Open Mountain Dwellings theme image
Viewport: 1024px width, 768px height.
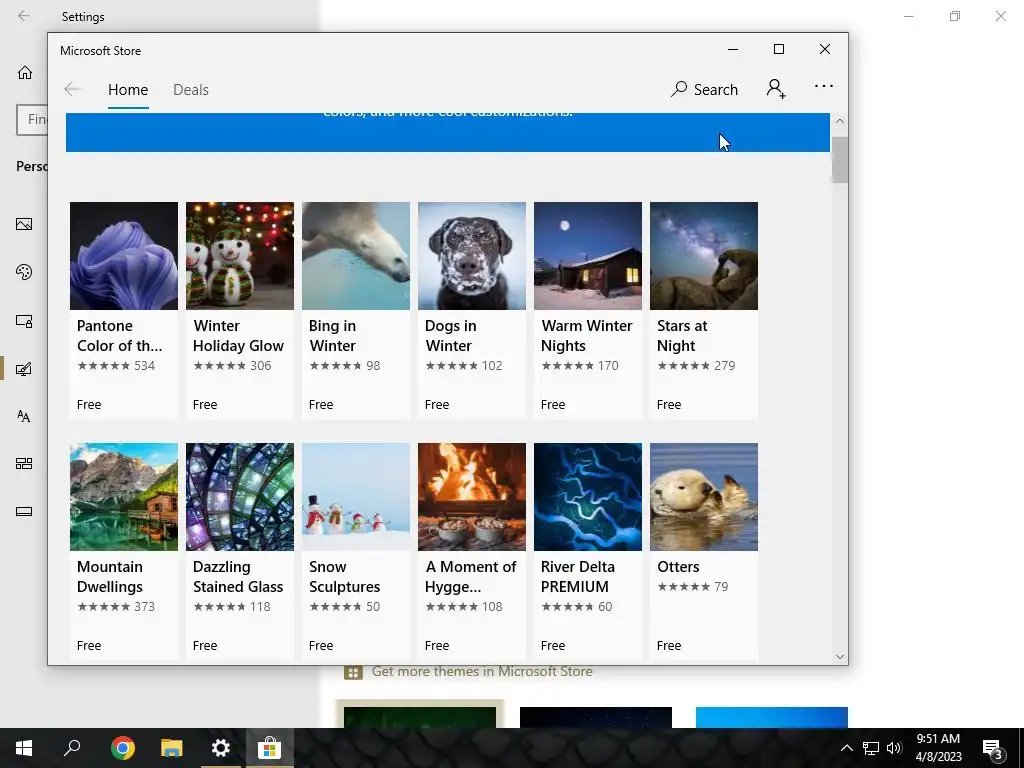click(x=123, y=497)
